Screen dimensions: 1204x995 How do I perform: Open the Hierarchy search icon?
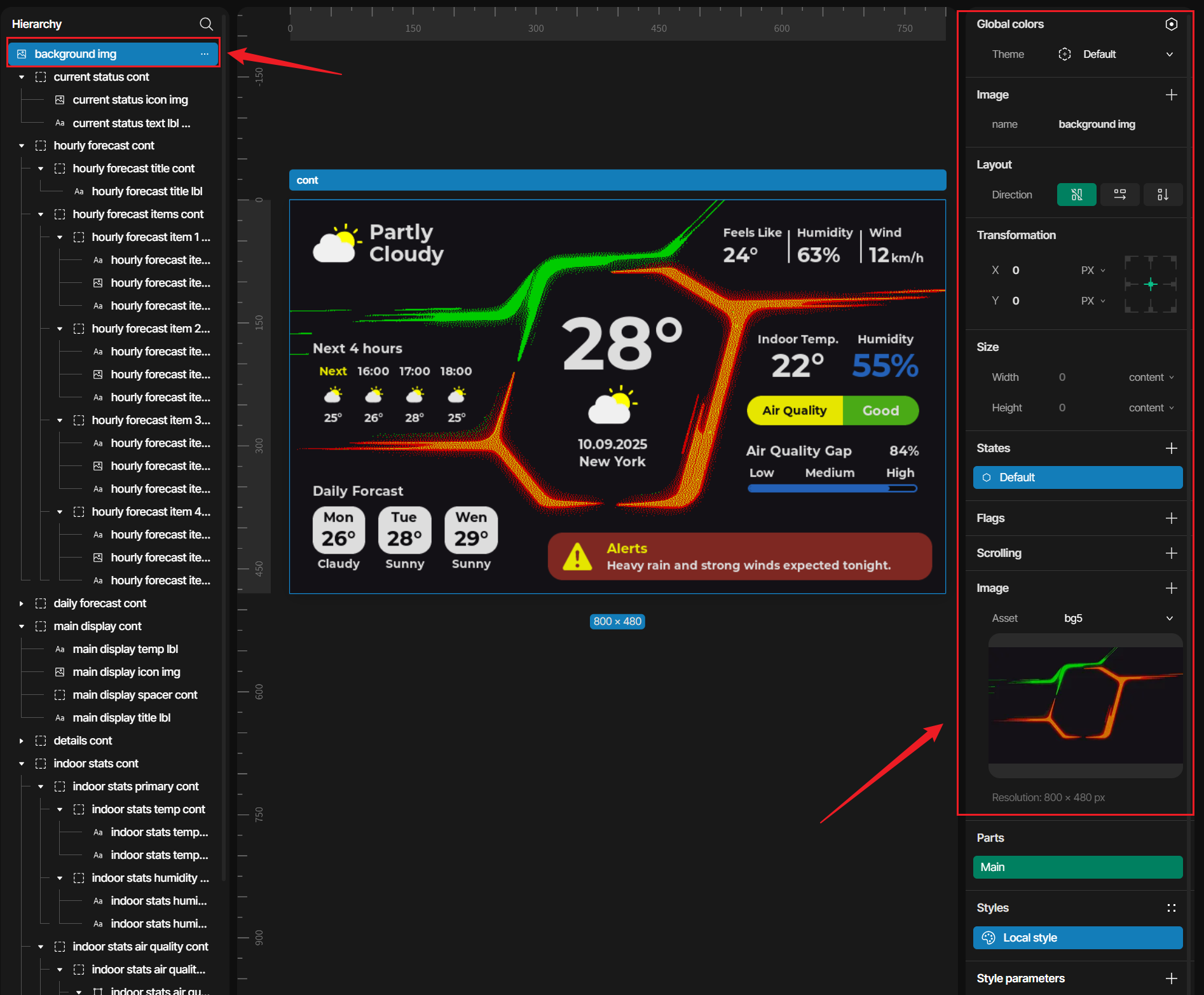[x=206, y=24]
